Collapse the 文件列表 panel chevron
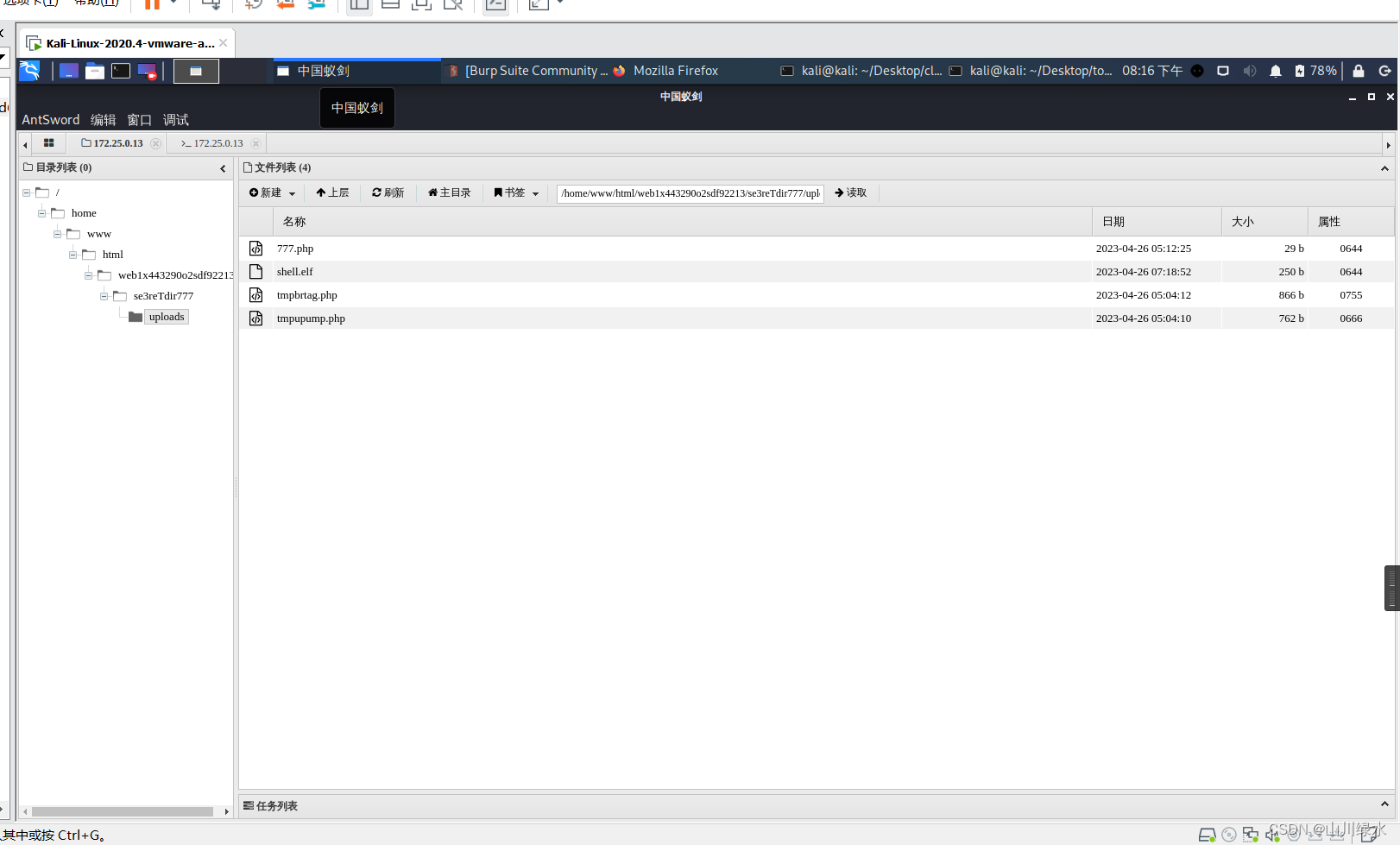 1384,168
